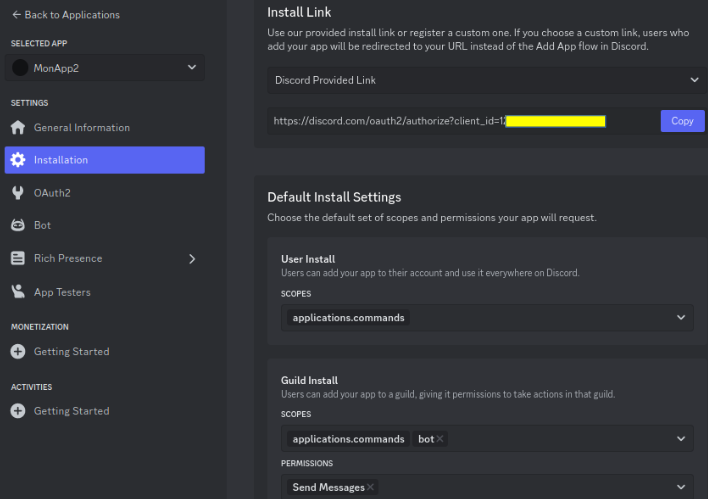
Task: Open the Bot settings page
Action: [x=105, y=225]
